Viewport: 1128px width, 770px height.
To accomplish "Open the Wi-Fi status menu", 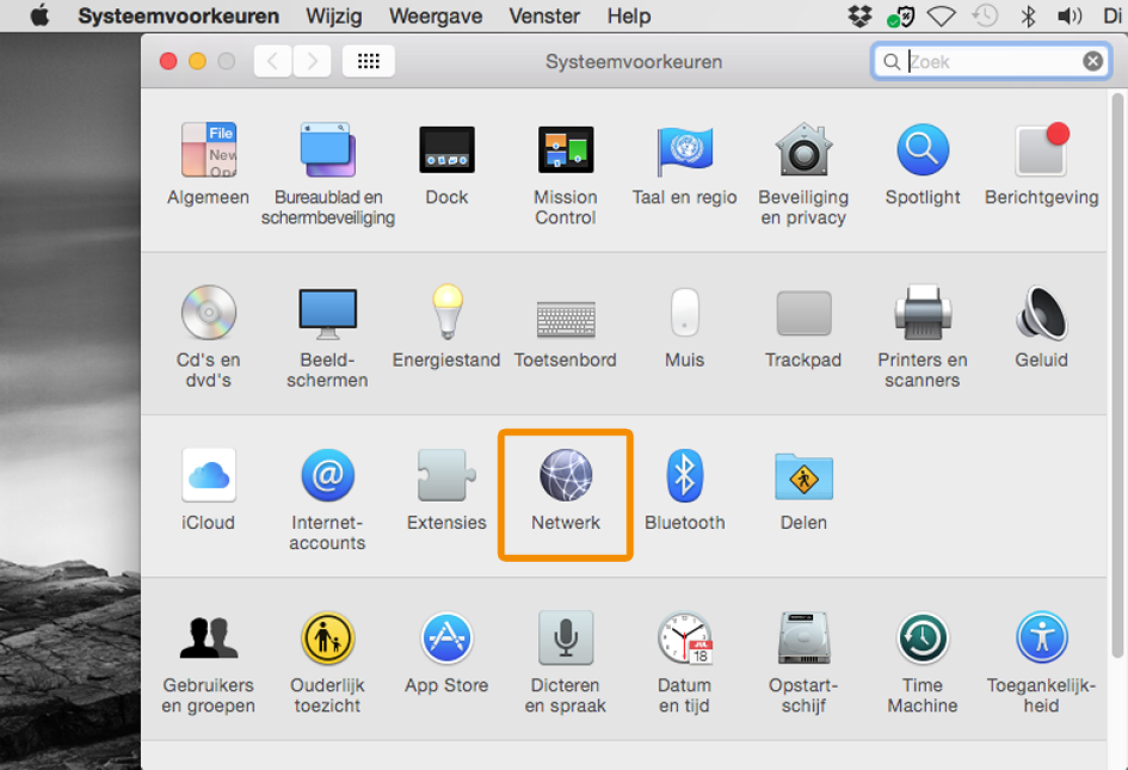I will (941, 16).
